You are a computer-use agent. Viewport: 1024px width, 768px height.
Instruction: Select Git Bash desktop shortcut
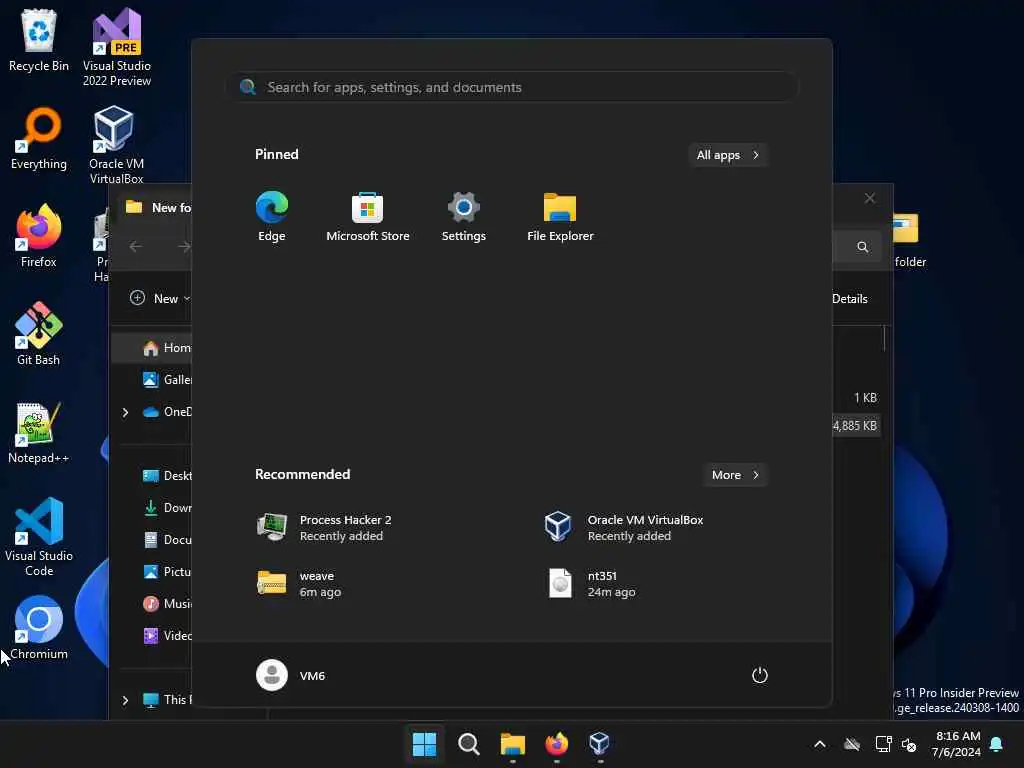point(39,334)
